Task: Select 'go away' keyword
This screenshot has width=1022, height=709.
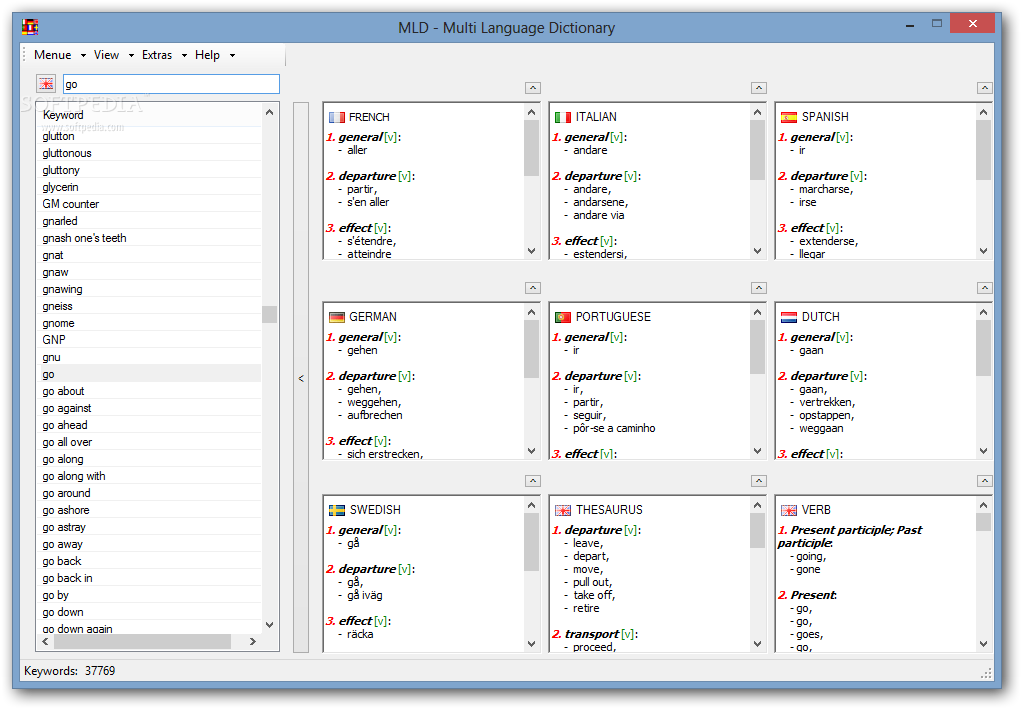Action: (x=151, y=544)
